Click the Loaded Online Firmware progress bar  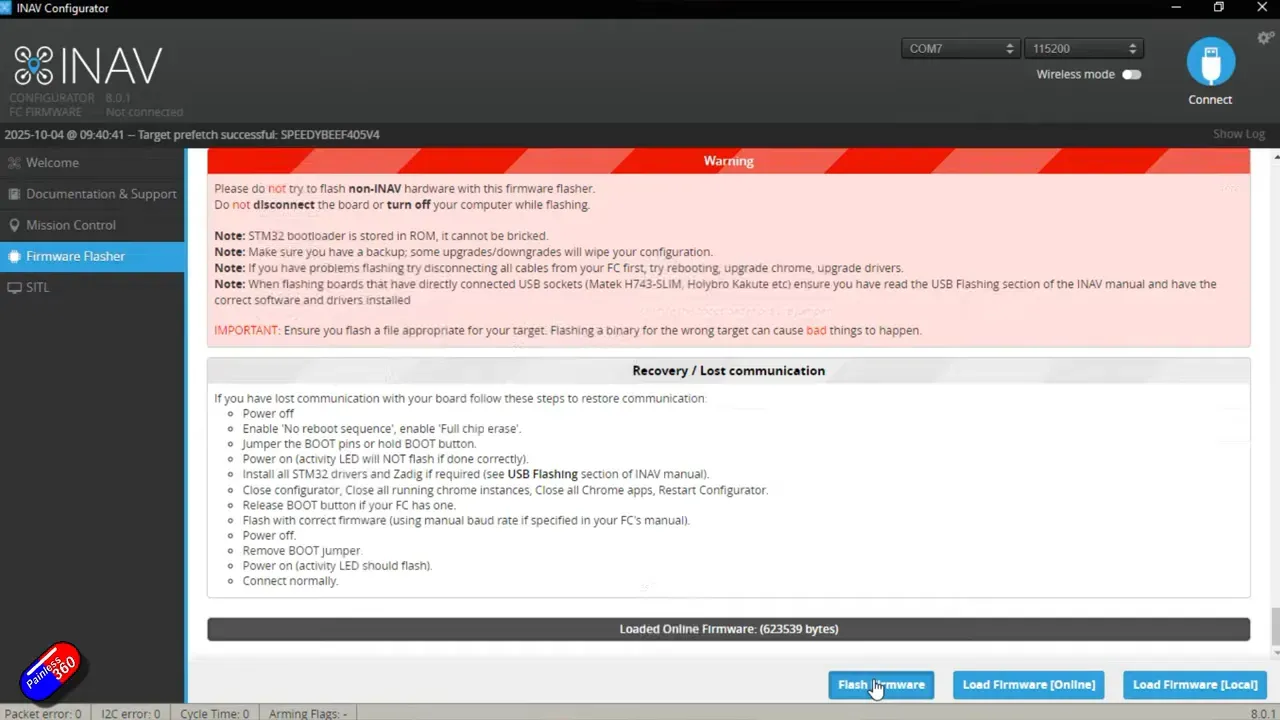[728, 629]
